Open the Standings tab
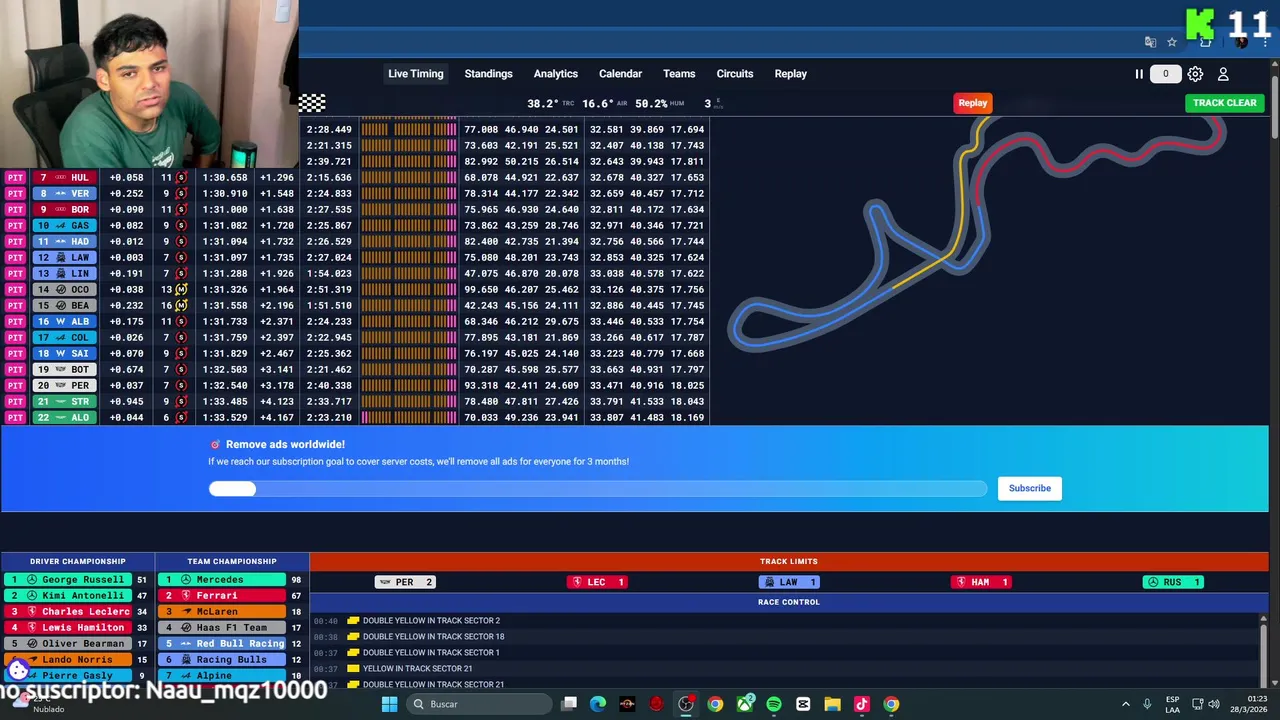This screenshot has height=720, width=1280. point(488,74)
